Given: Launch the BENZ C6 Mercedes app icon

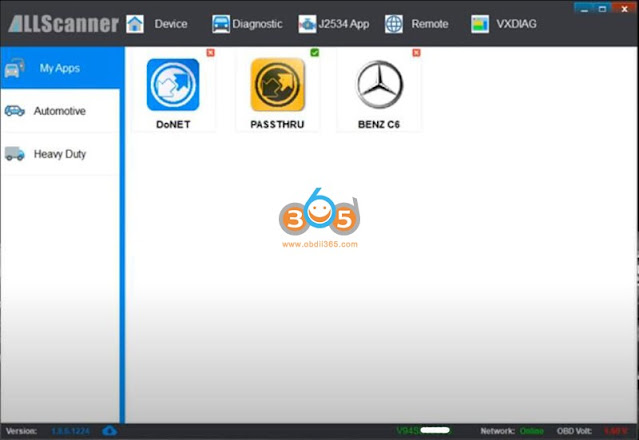Looking at the screenshot, I should pos(379,85).
